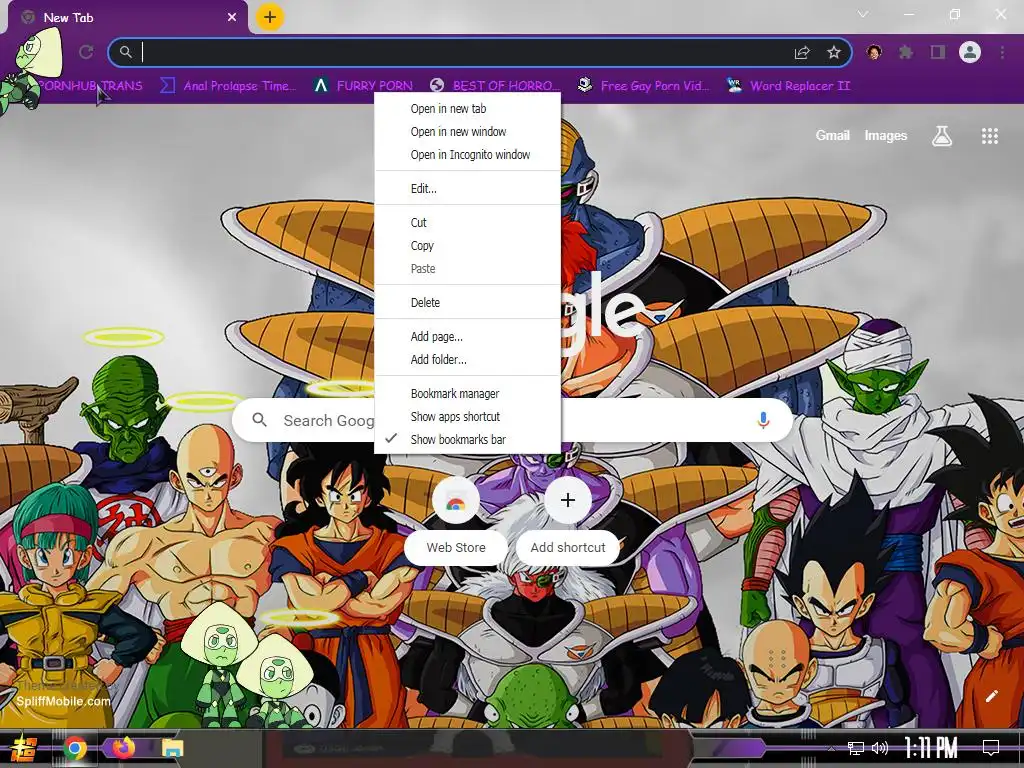This screenshot has height=768, width=1024.
Task: Choose Open in new tab
Action: point(468,108)
